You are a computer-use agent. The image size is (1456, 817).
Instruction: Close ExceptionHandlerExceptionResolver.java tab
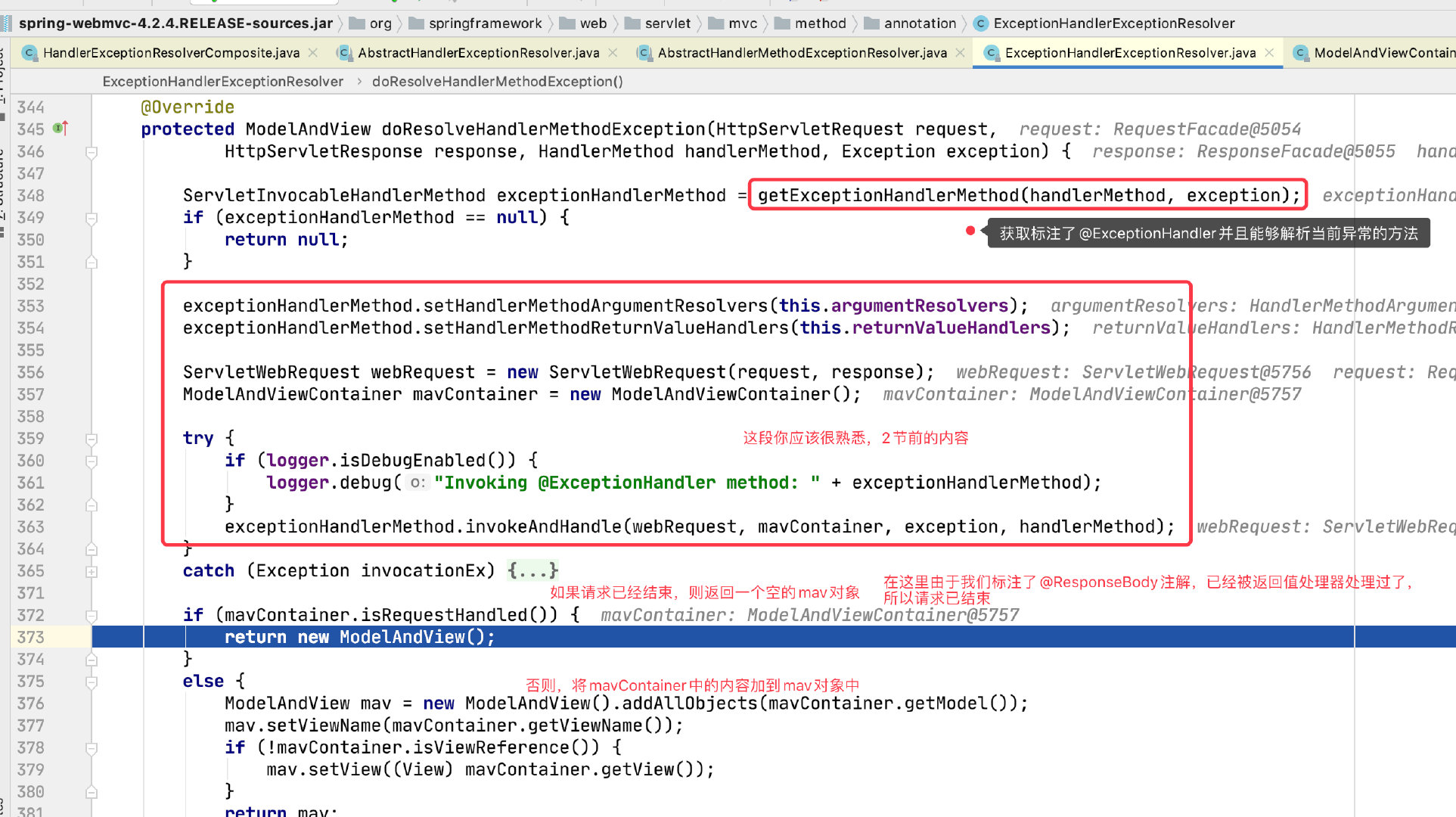coord(1269,53)
